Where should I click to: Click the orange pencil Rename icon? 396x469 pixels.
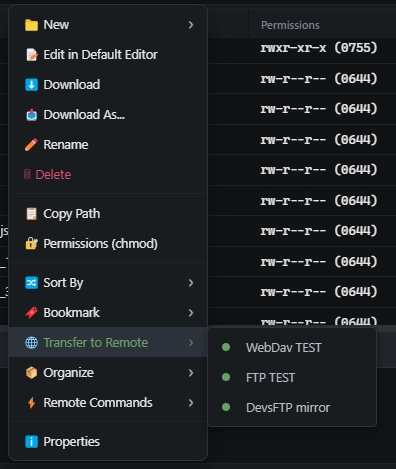tap(31, 145)
